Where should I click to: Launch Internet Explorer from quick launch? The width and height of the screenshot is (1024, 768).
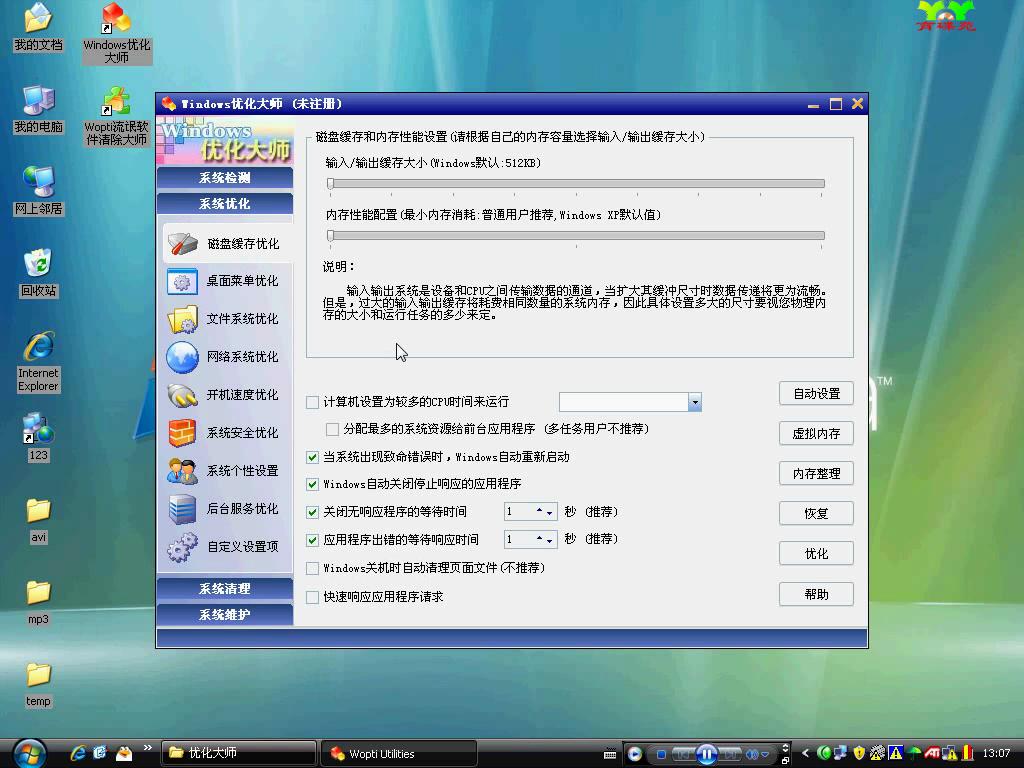tap(78, 753)
